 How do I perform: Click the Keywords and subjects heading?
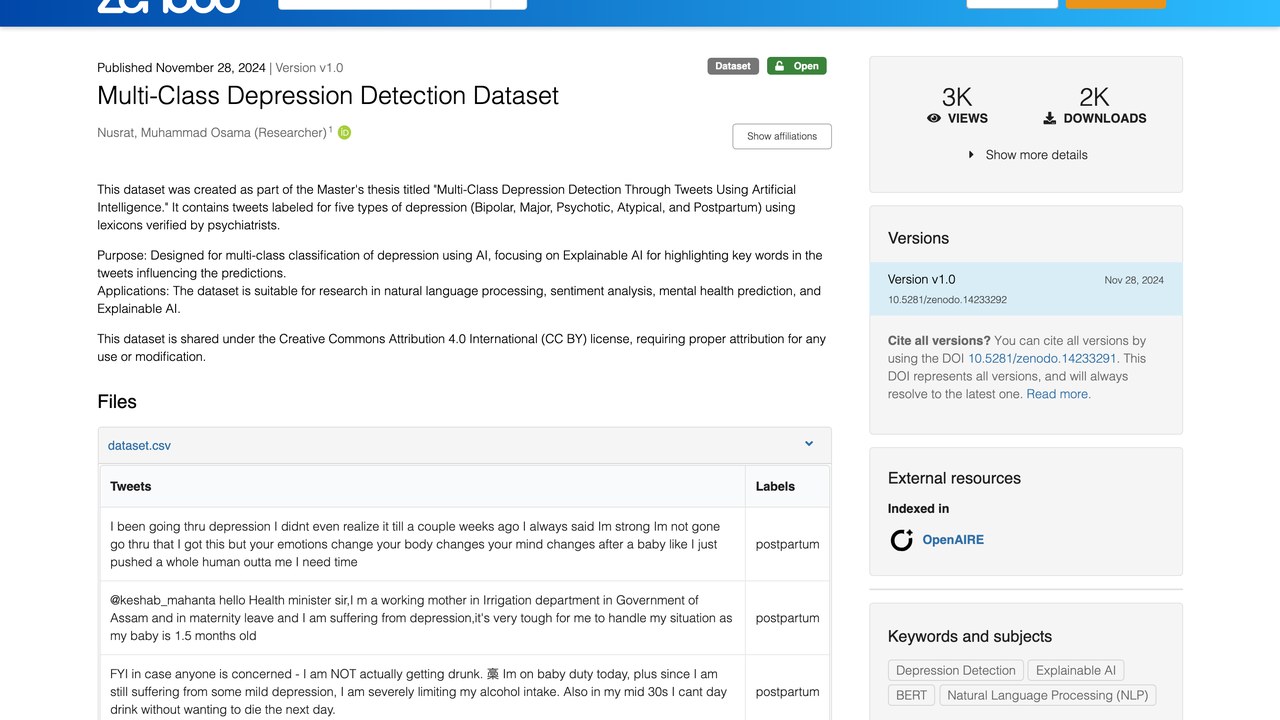pos(970,637)
